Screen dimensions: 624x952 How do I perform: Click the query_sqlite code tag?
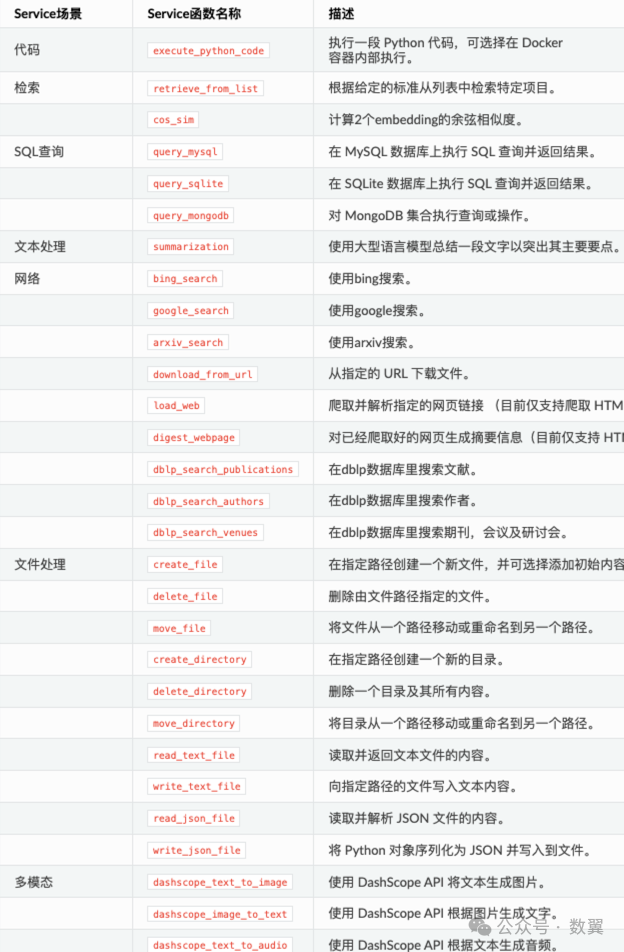point(188,183)
